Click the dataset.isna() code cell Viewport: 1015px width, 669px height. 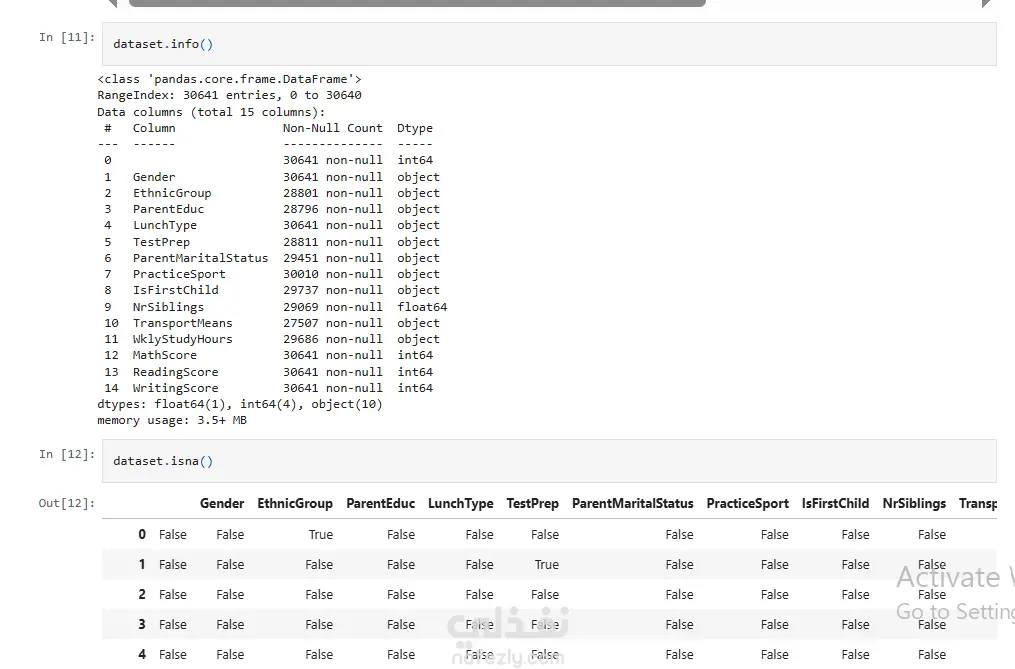(x=548, y=461)
